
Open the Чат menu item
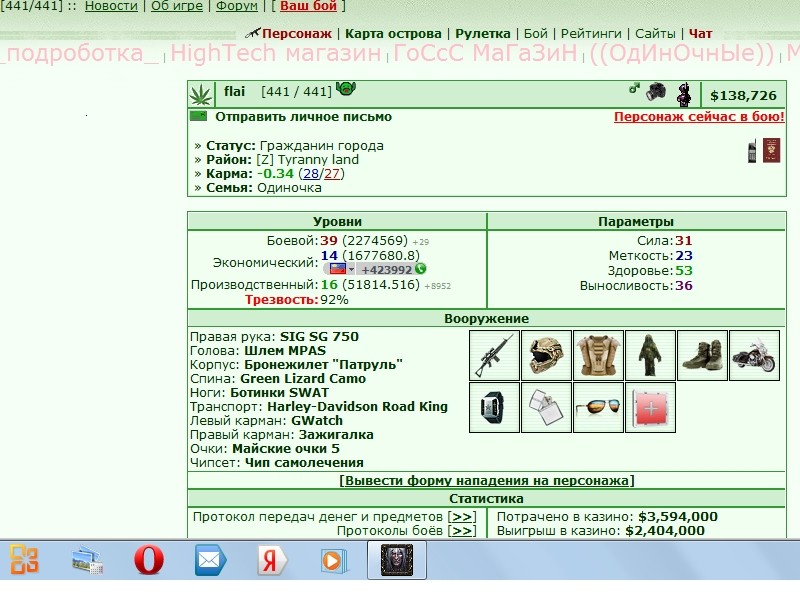[x=700, y=34]
